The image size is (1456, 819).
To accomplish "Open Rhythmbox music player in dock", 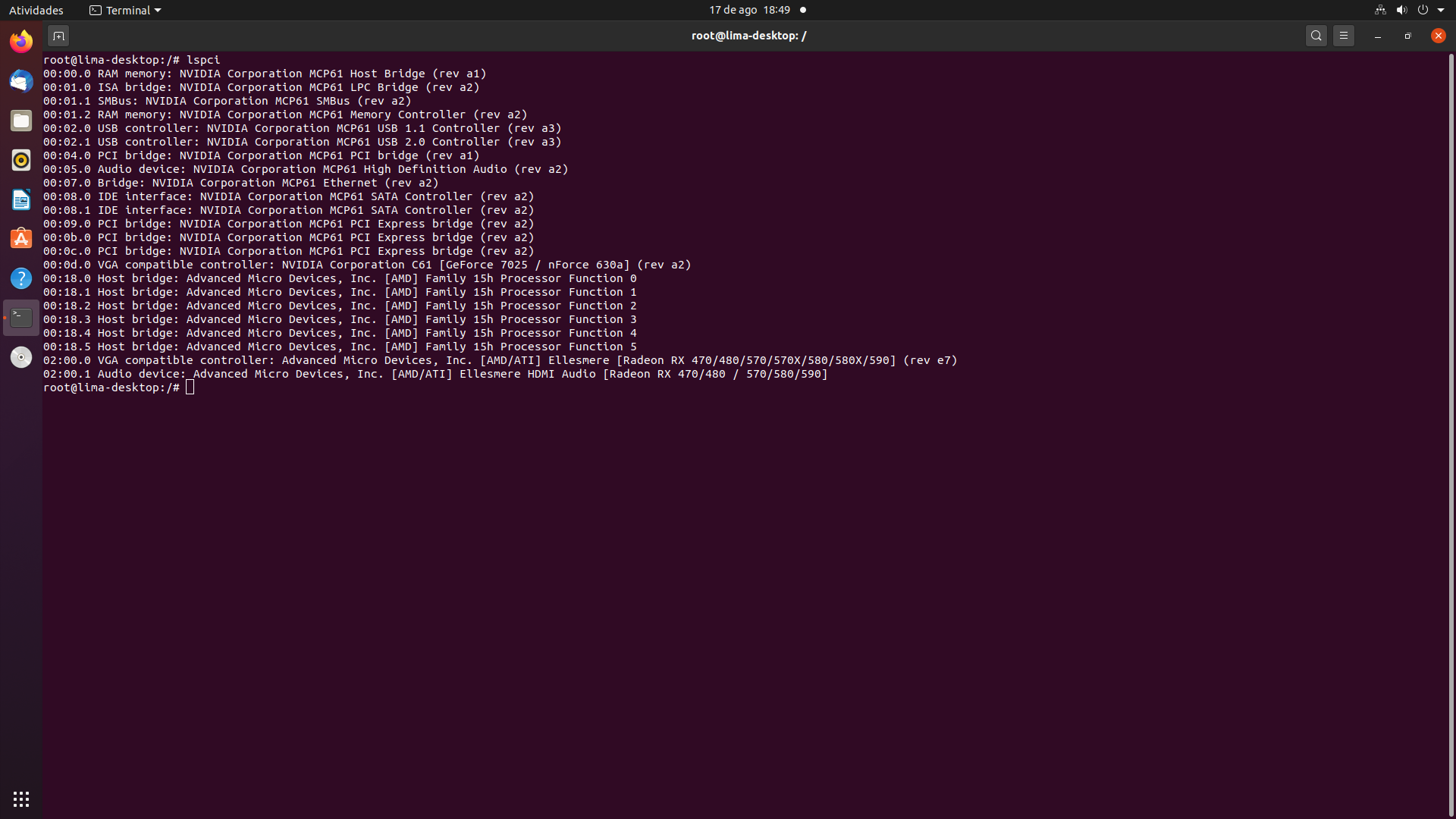I will pos(21,160).
